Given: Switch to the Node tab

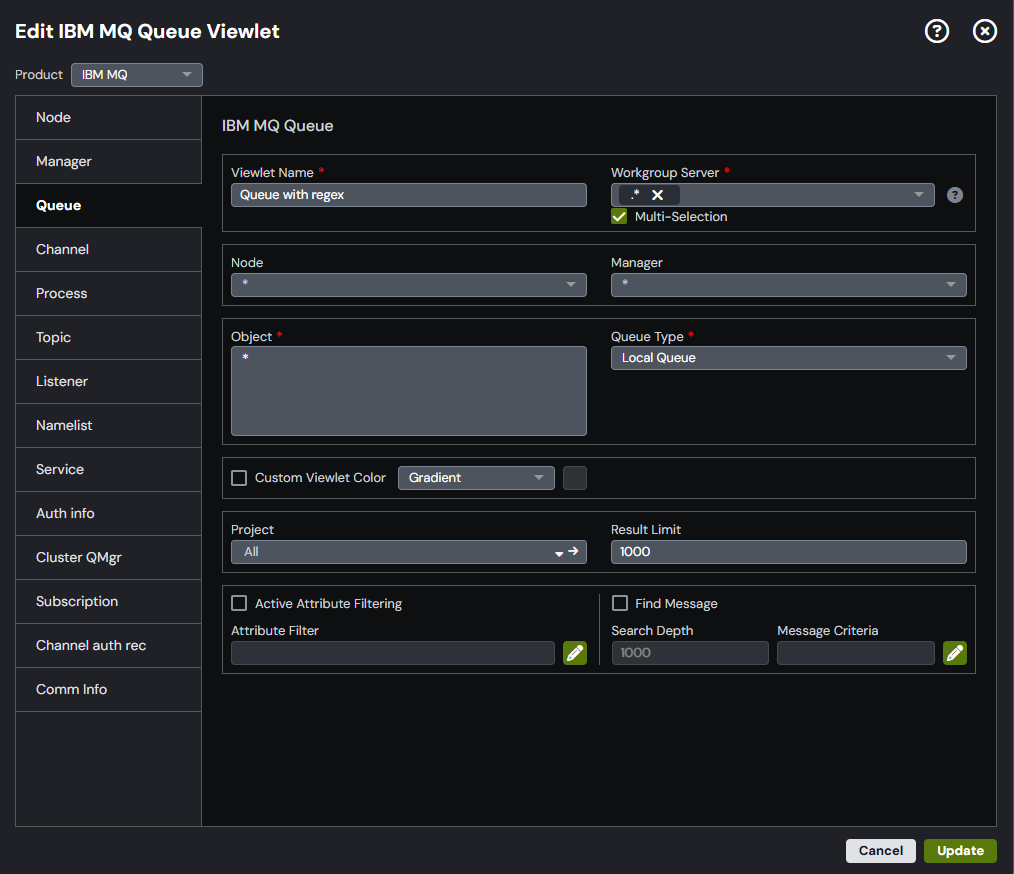Looking at the screenshot, I should [109, 118].
